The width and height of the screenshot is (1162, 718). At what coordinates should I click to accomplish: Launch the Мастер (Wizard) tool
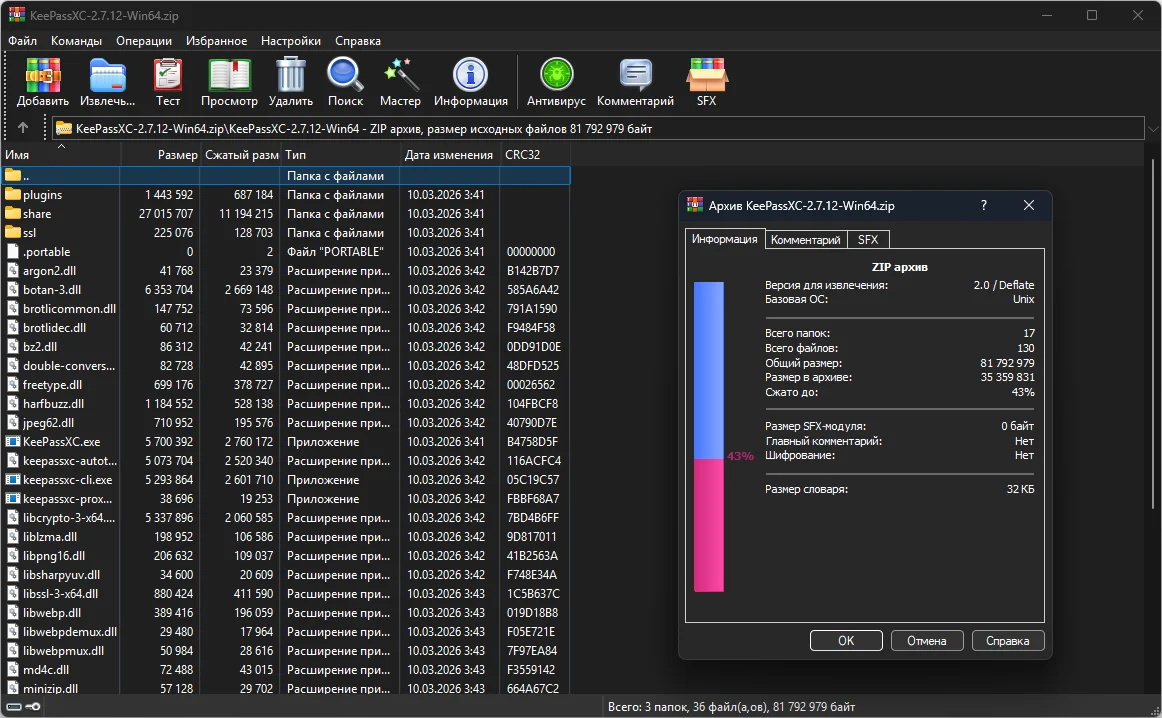click(x=400, y=82)
